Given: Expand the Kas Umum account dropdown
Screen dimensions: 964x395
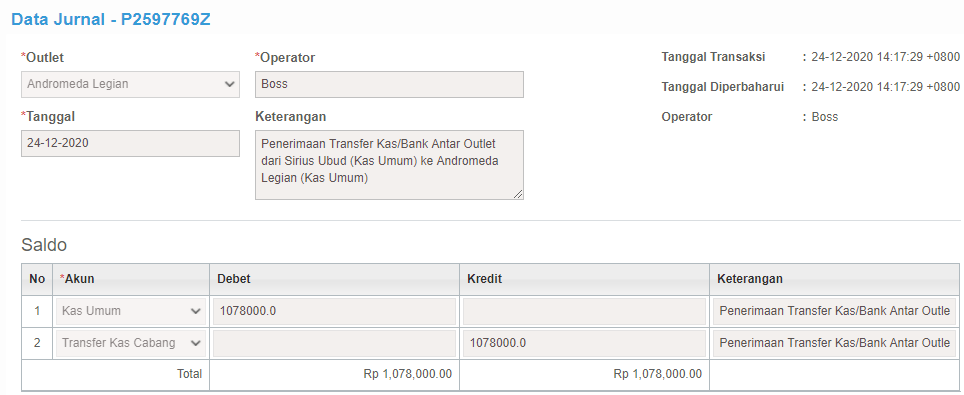Looking at the screenshot, I should [131, 311].
